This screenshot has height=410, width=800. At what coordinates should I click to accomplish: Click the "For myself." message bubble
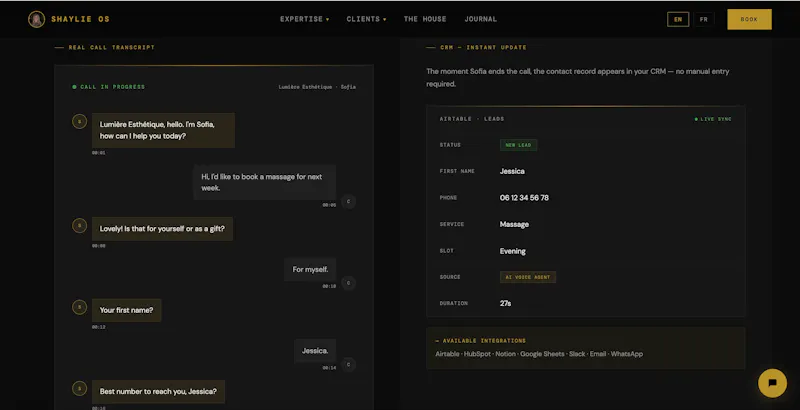coord(310,269)
